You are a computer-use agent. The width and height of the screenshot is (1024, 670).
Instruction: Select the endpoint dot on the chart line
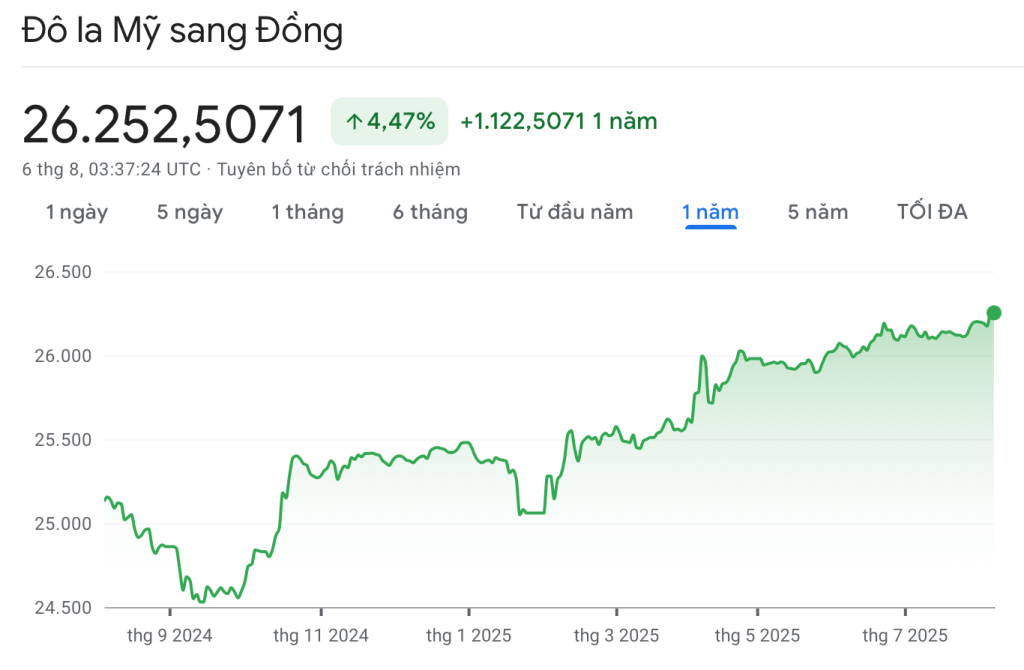click(994, 313)
